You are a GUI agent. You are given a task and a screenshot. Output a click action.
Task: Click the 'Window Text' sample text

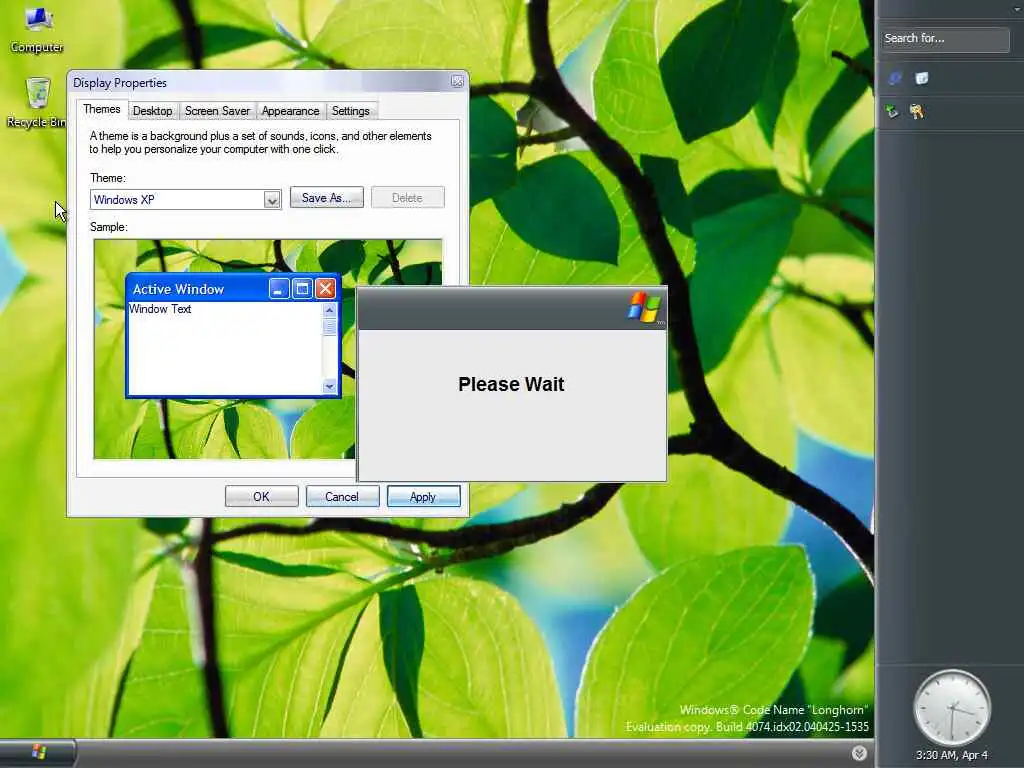pos(160,309)
